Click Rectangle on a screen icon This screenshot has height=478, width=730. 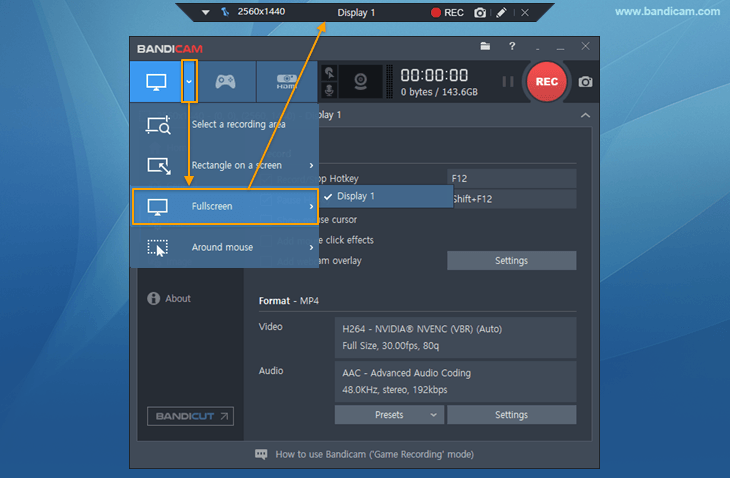tap(159, 166)
